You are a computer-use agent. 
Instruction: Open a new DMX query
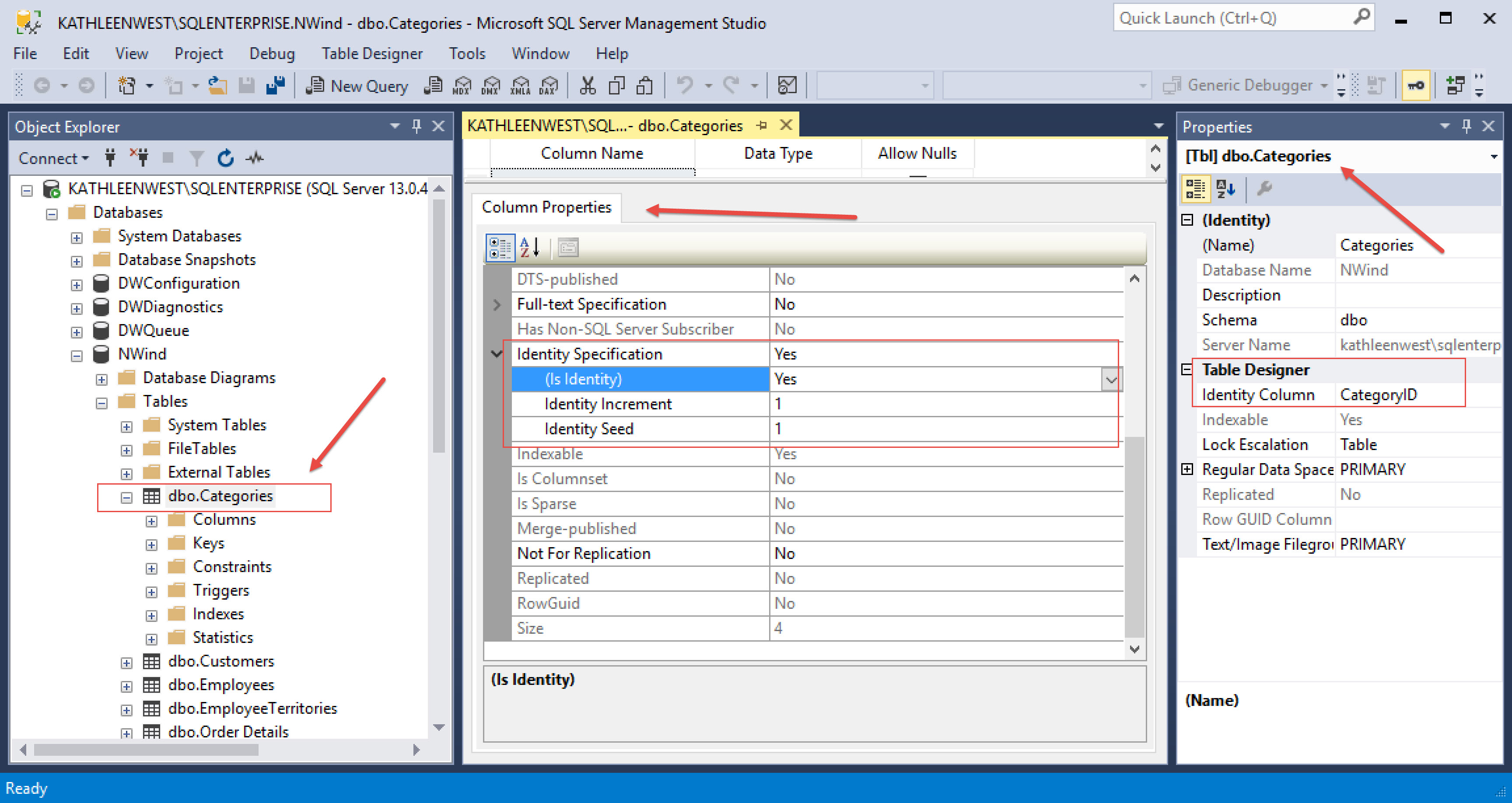tap(491, 86)
